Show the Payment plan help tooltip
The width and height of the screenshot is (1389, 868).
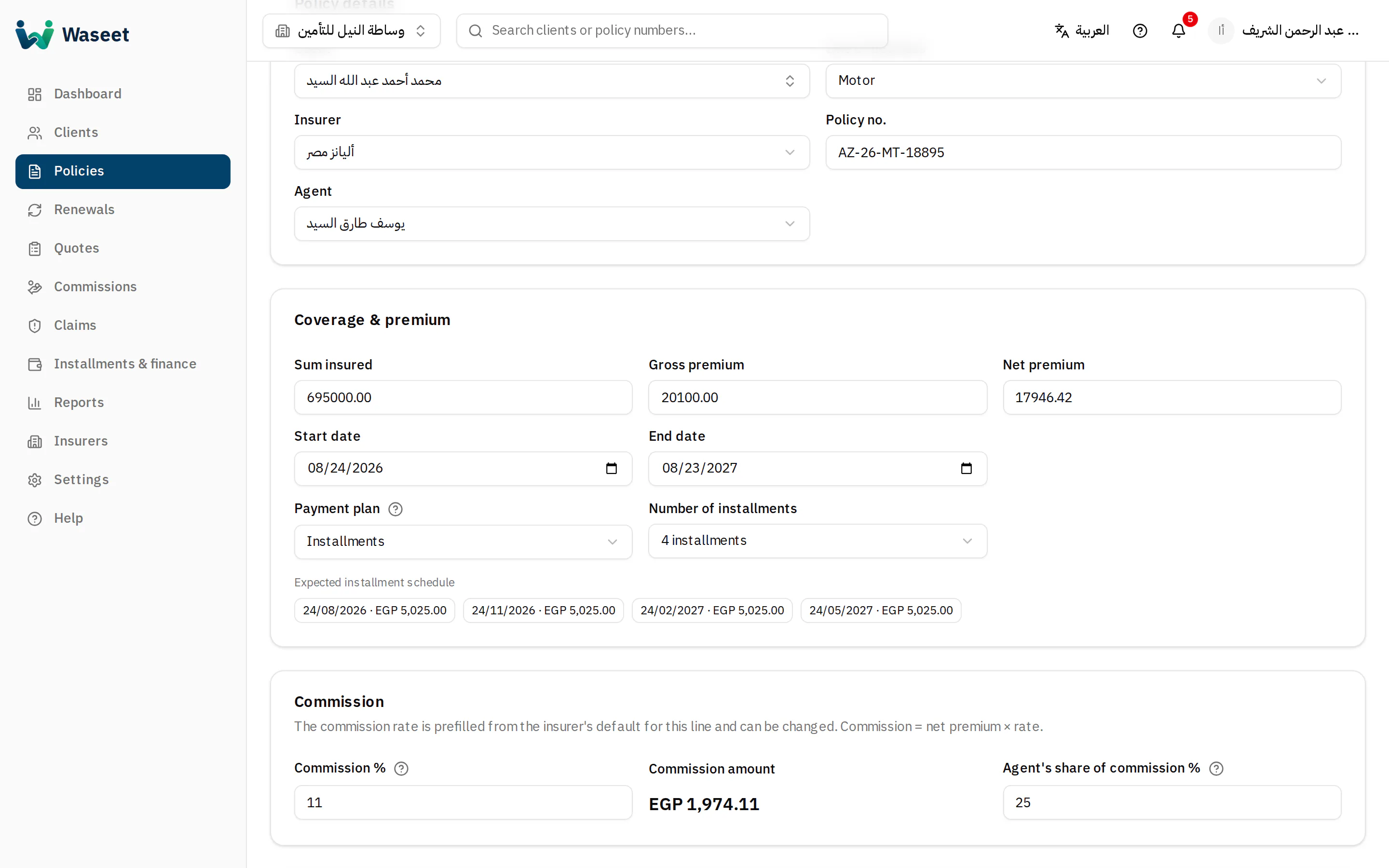(x=395, y=509)
